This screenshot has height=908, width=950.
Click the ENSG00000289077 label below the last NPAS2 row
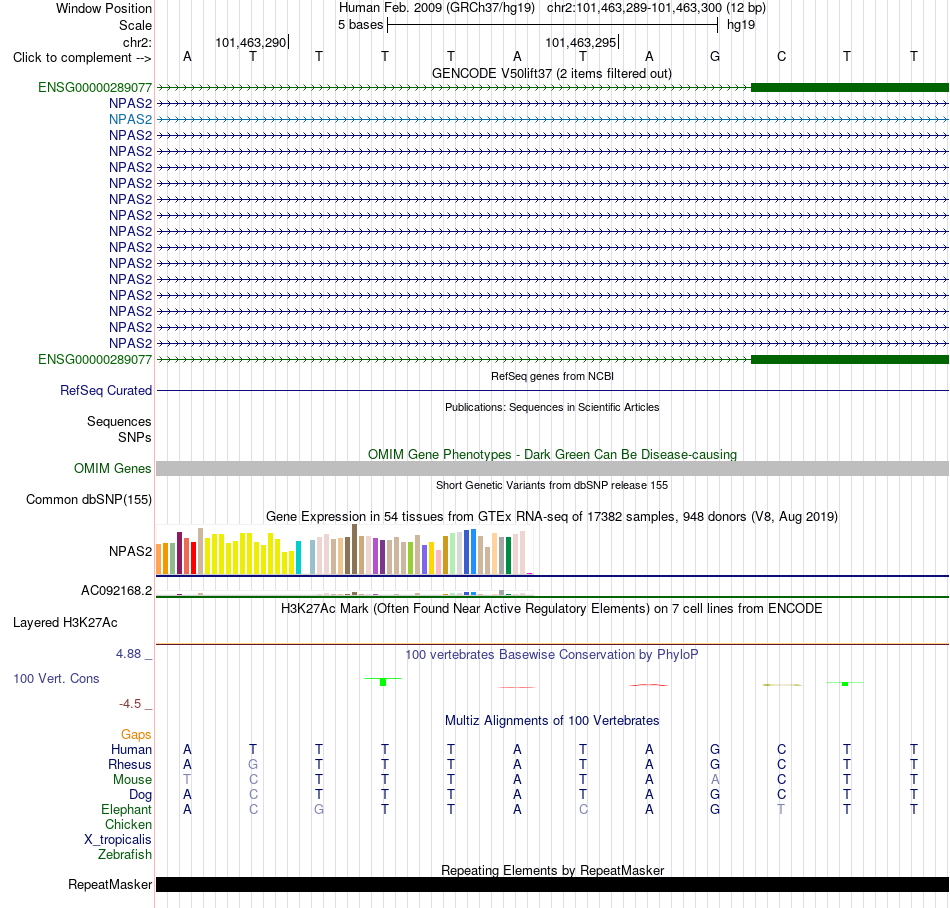tap(95, 359)
